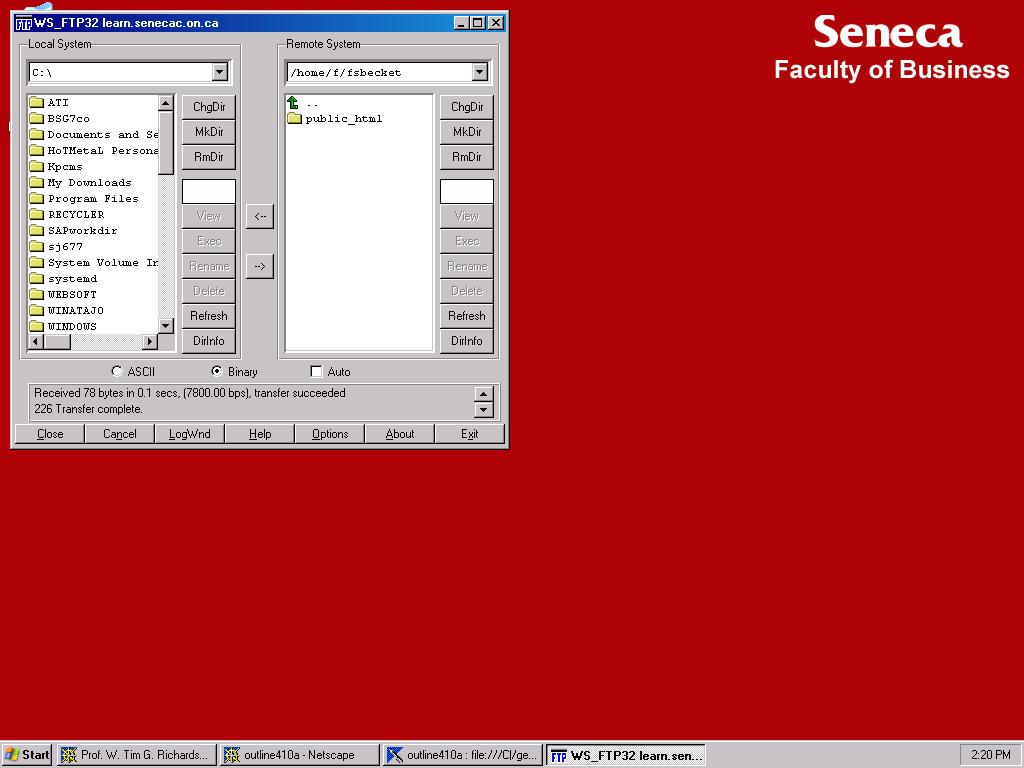The image size is (1024, 768).
Task: Select the SAPworkdir folder icon
Action: [37, 231]
